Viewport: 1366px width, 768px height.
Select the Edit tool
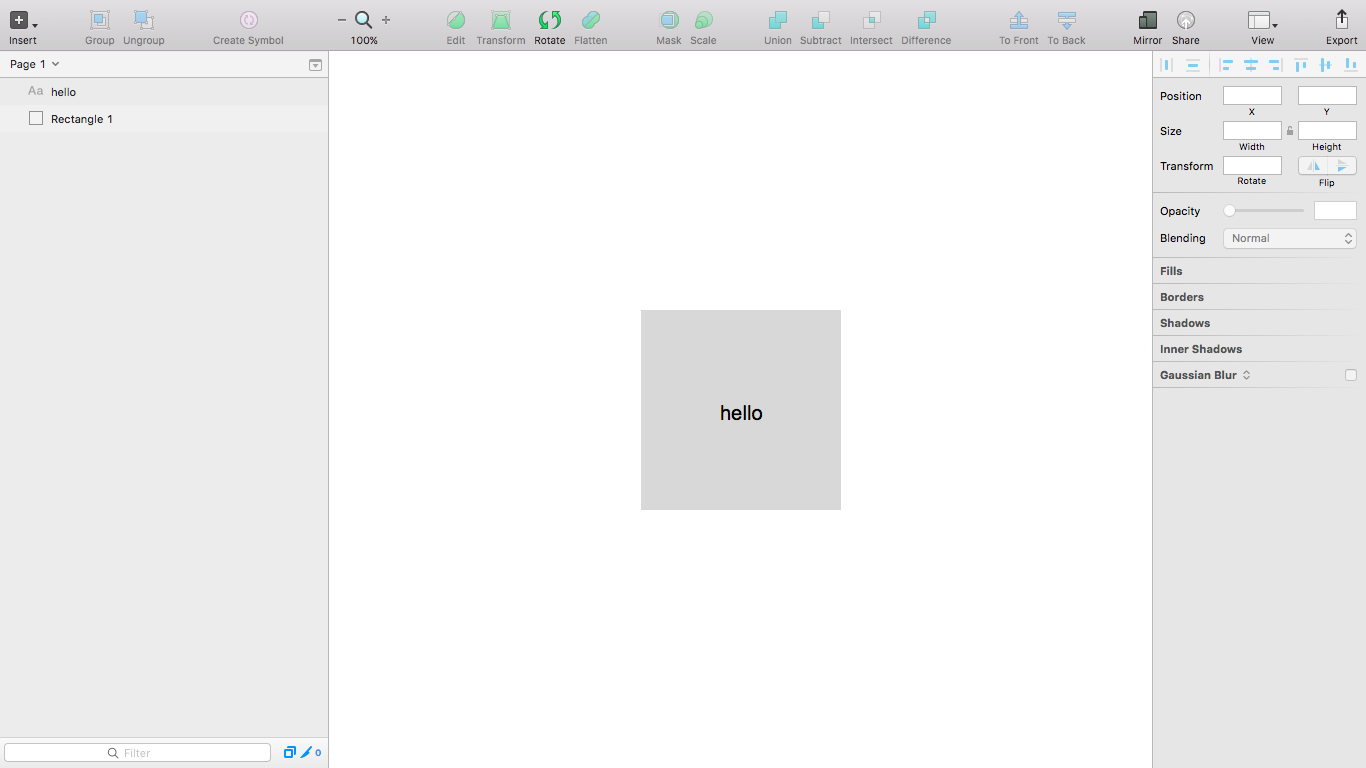click(456, 20)
